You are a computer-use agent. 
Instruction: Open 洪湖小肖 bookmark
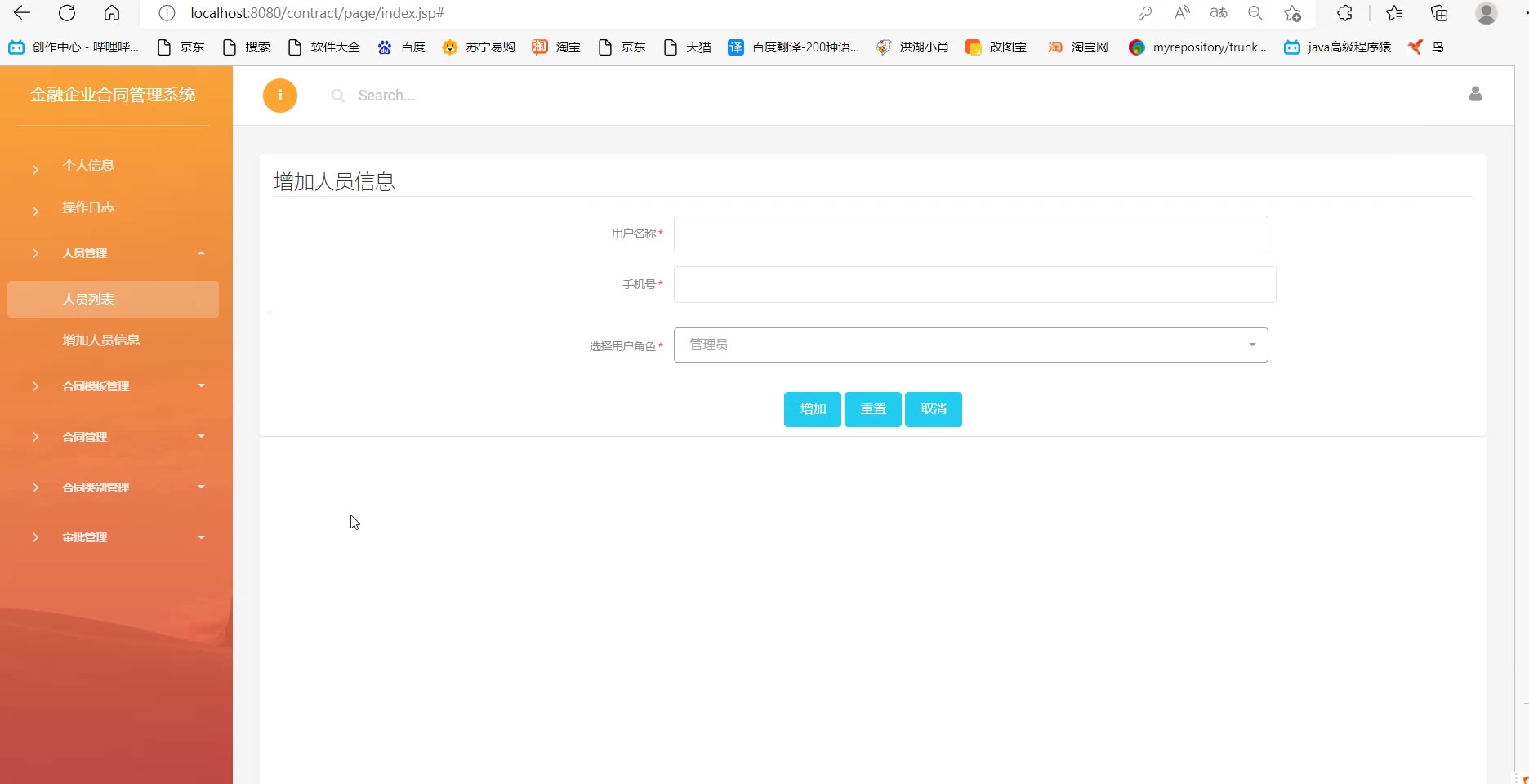coord(912,47)
